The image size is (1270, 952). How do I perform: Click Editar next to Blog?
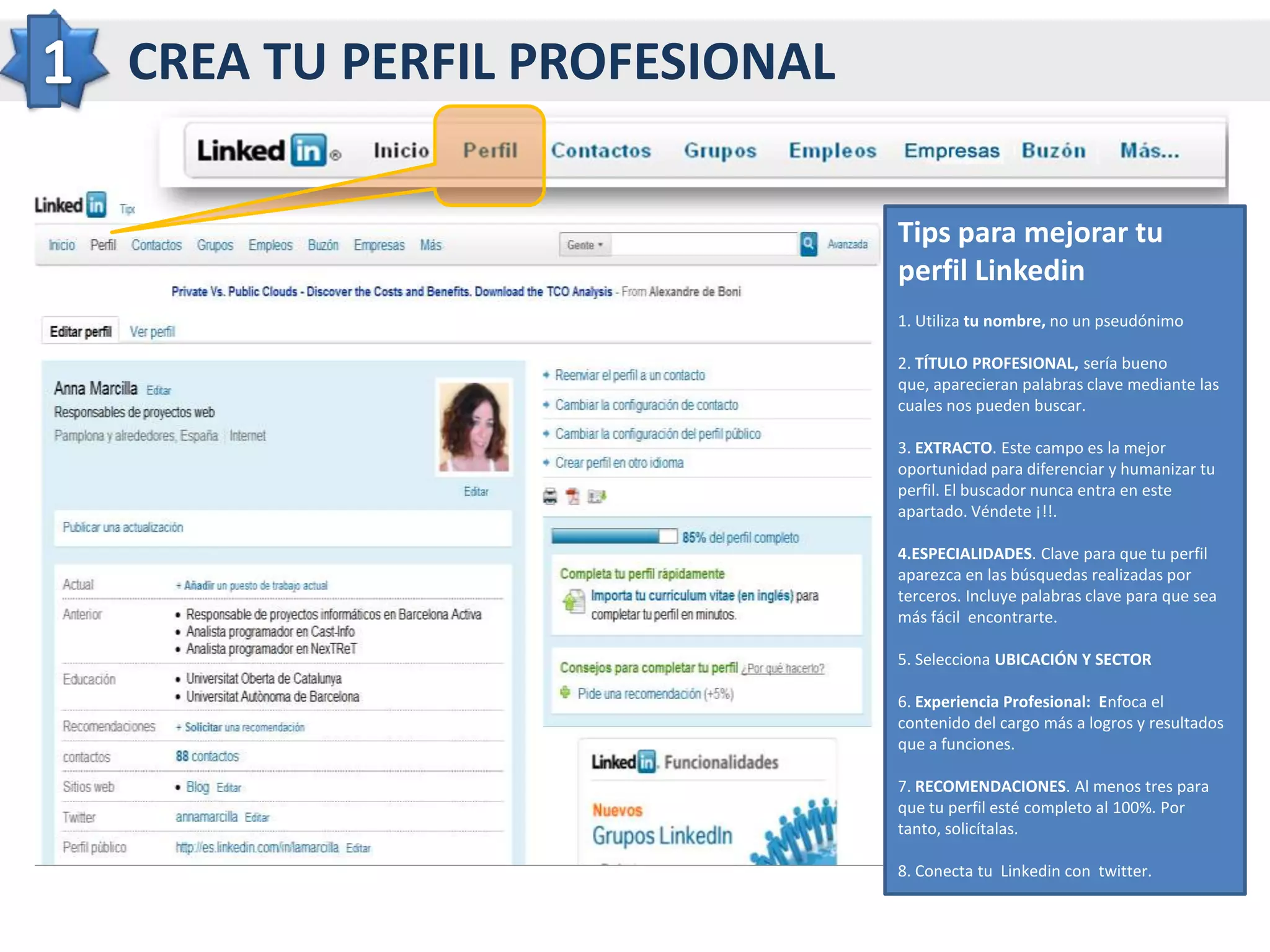pyautogui.click(x=229, y=788)
